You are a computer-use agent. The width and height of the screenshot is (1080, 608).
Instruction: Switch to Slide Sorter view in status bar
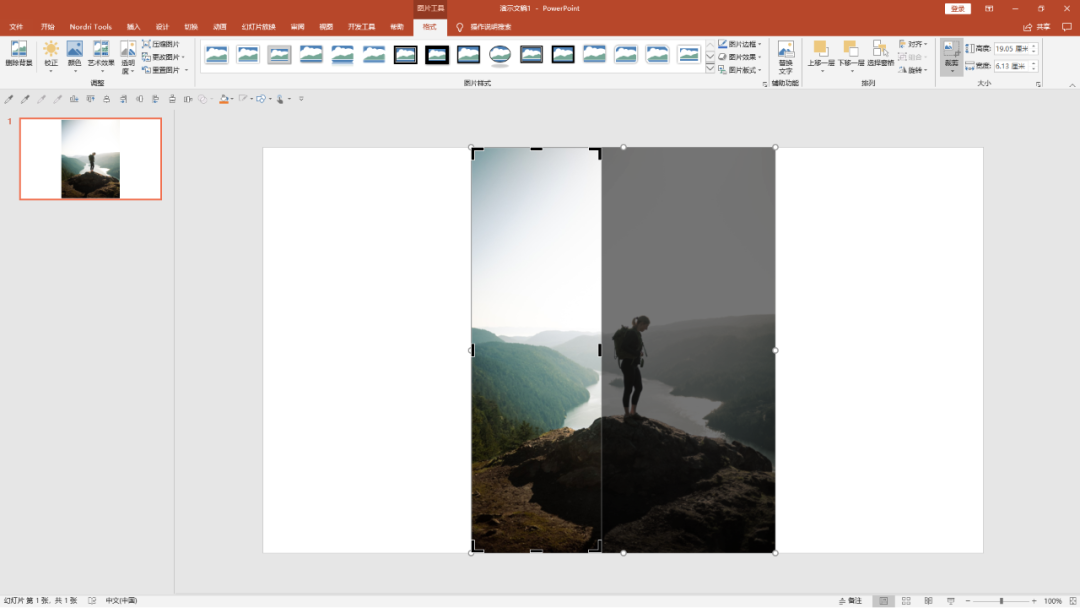click(x=906, y=601)
